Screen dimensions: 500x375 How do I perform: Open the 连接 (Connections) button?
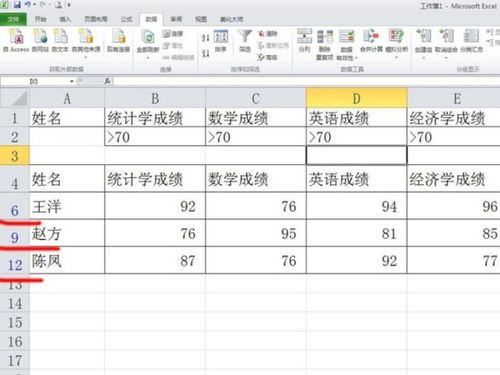[x=173, y=34]
